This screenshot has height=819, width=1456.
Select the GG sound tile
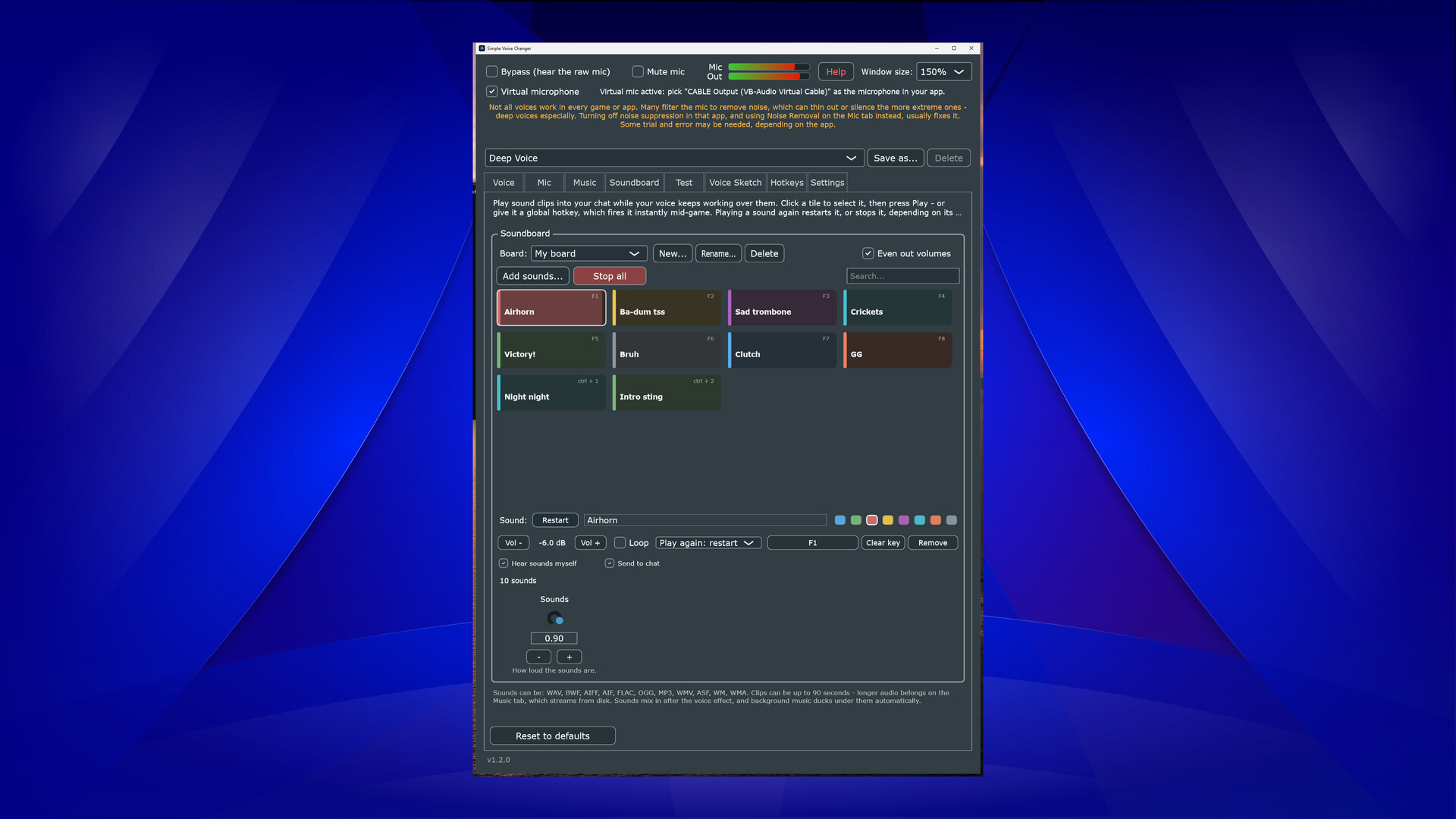pyautogui.click(x=897, y=350)
